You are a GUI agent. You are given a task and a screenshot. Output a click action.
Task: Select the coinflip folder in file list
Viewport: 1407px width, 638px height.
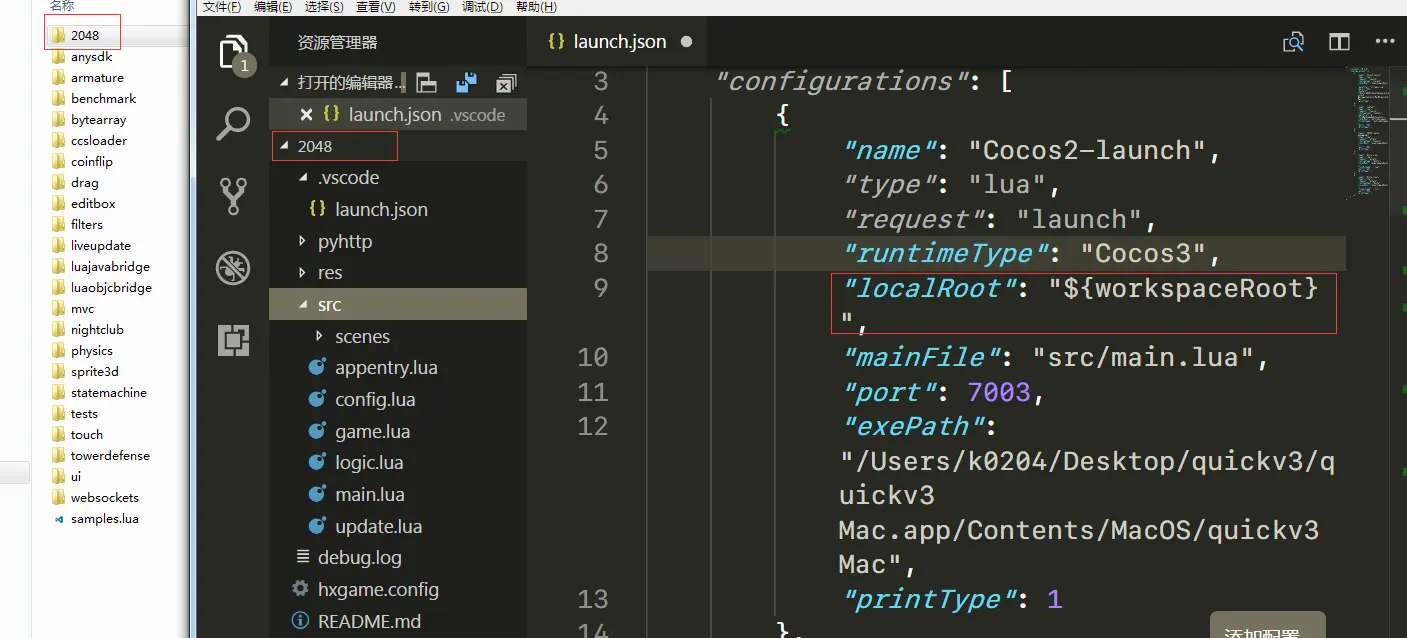(92, 162)
